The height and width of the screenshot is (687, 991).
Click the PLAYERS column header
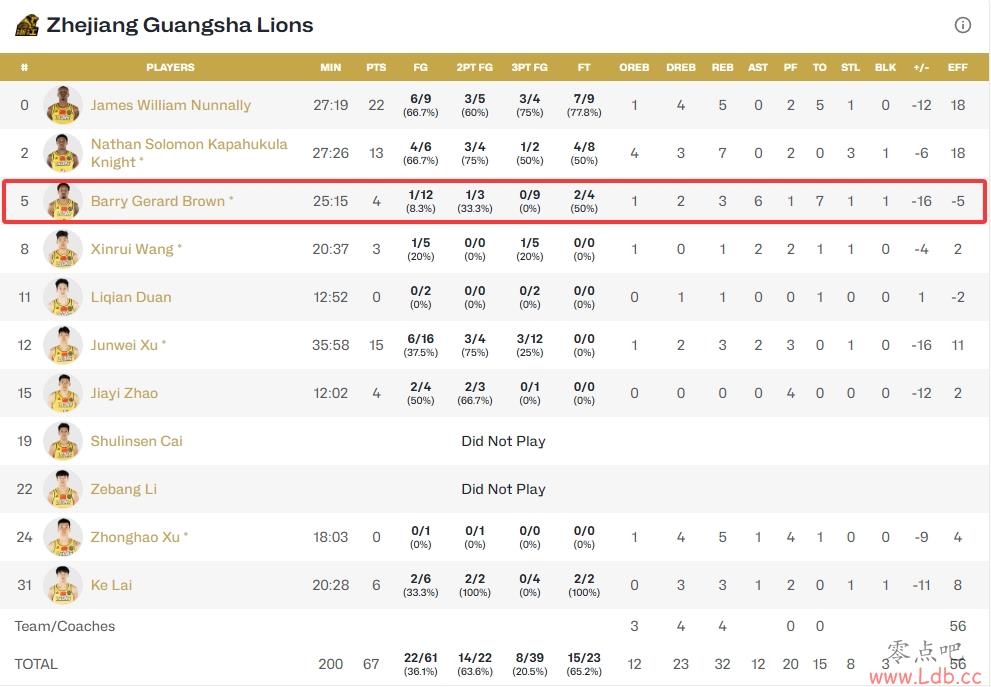coord(171,67)
